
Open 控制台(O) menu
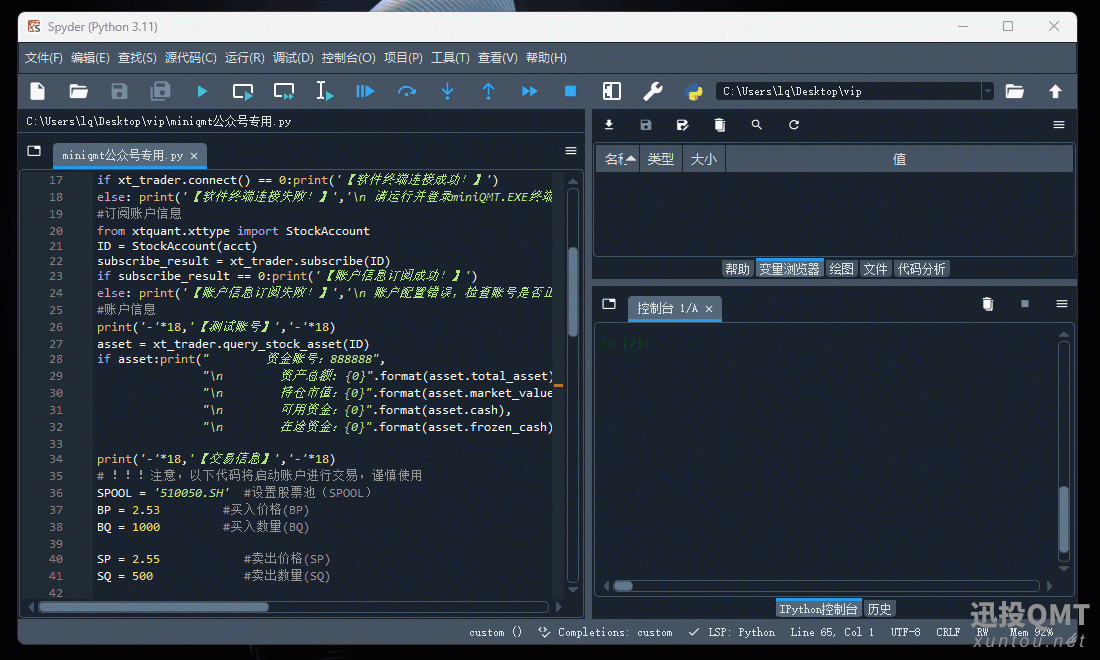(x=349, y=58)
